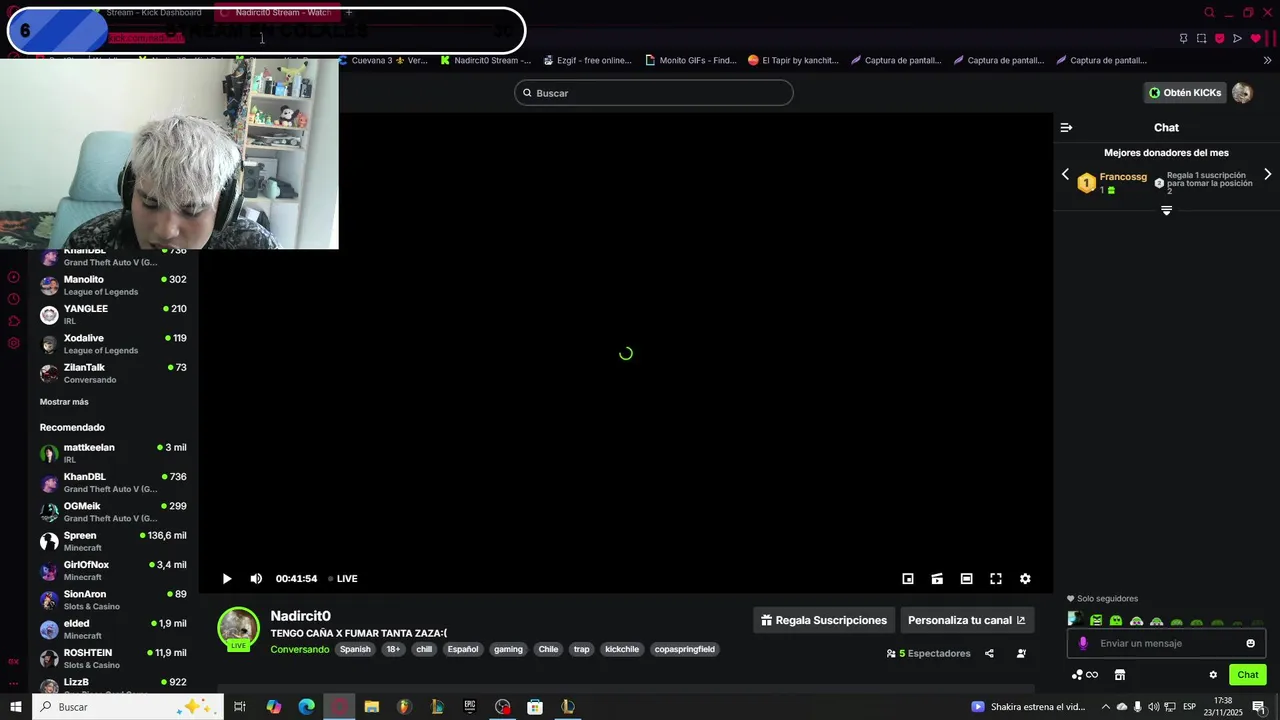1280x720 pixels.
Task: Toggle theater mode
Action: [966, 579]
